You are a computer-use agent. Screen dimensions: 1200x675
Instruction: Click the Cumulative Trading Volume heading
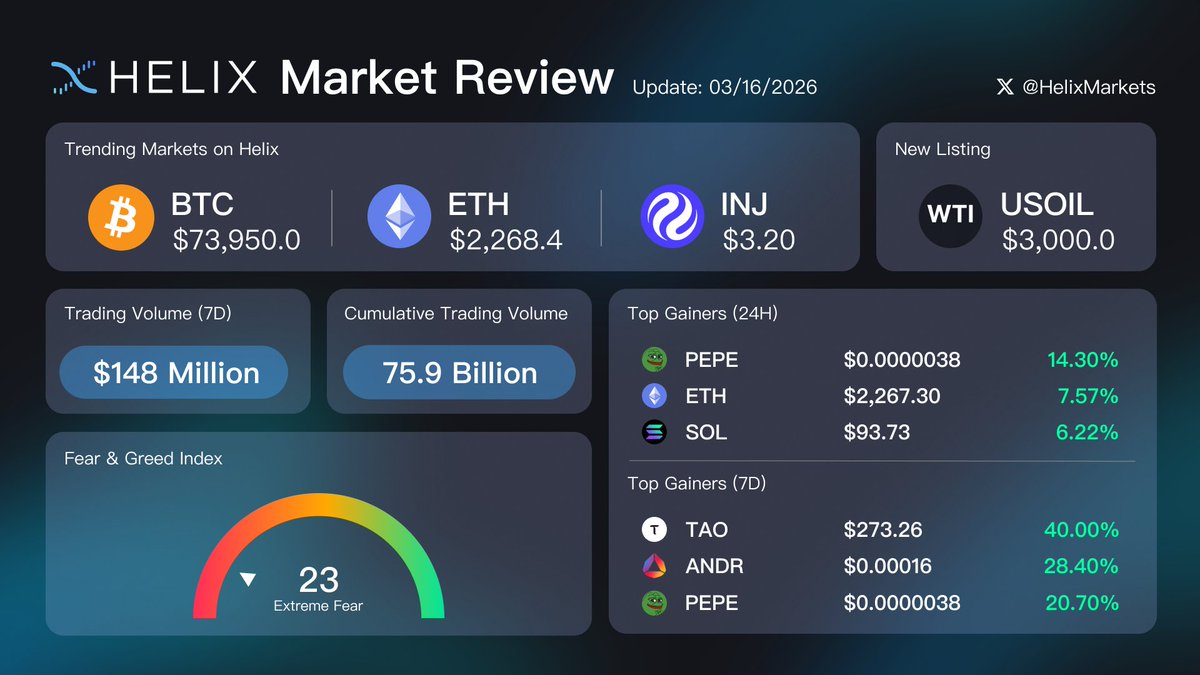(456, 313)
